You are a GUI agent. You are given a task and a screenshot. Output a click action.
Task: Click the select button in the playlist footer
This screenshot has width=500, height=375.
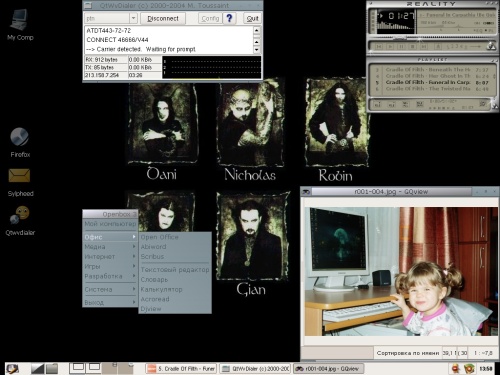coord(405,105)
